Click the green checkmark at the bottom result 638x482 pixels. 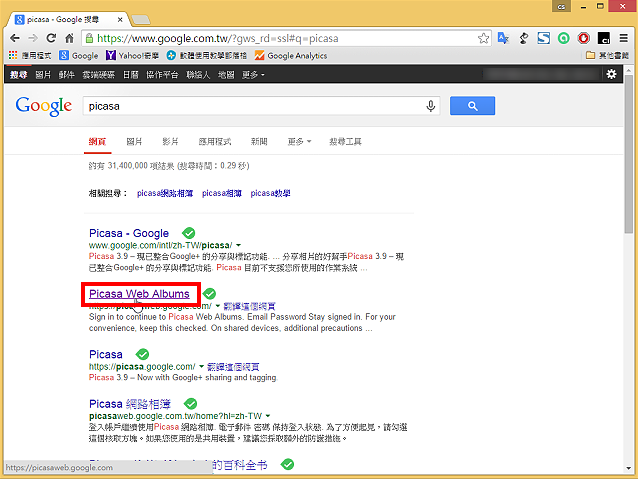(287, 464)
